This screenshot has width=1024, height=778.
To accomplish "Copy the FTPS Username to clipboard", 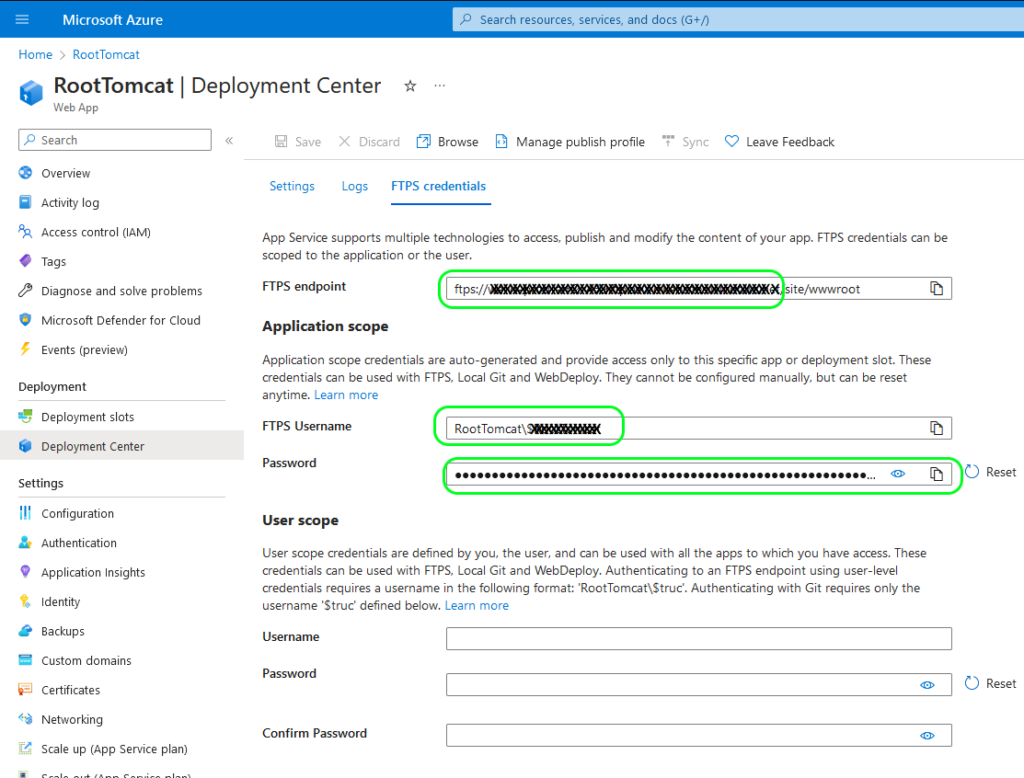I will [x=936, y=428].
